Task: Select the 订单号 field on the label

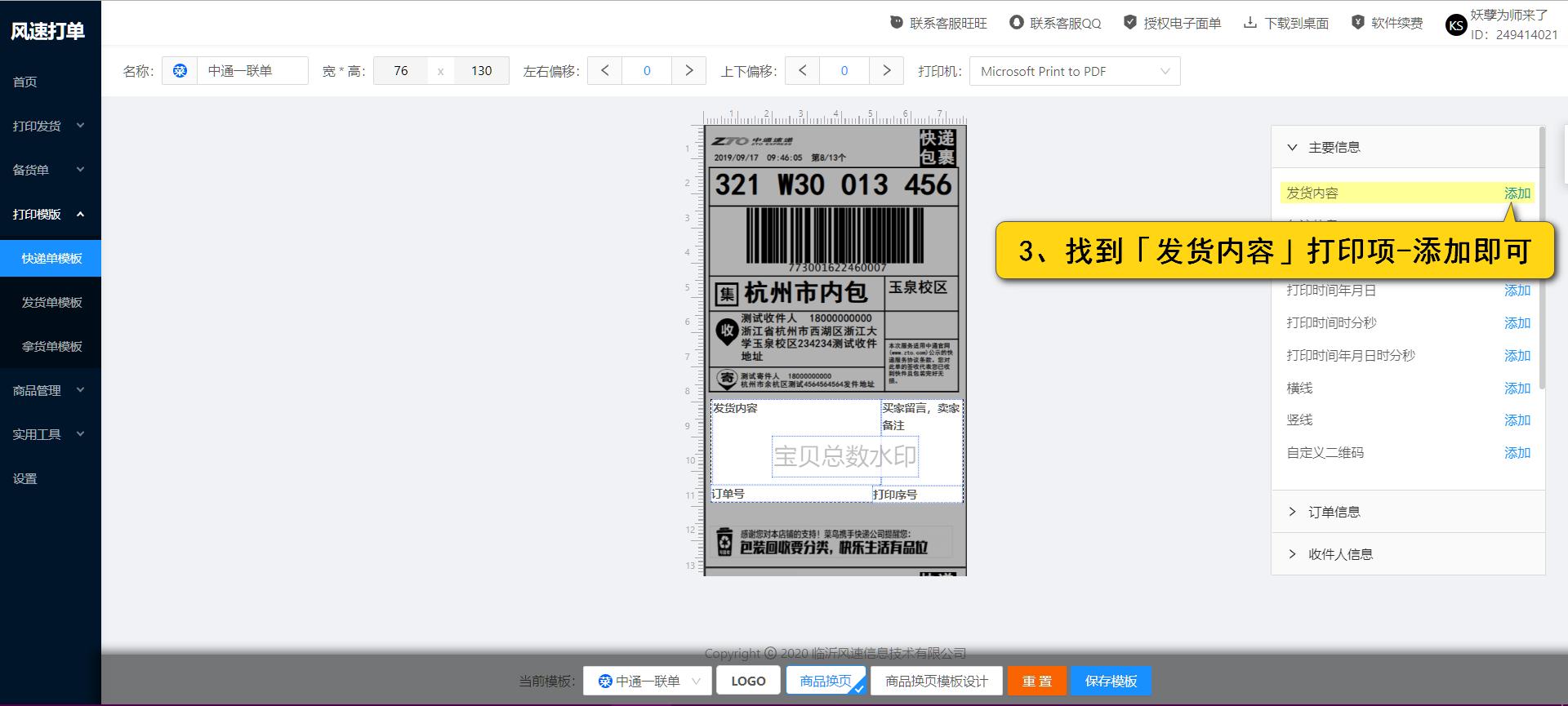Action: tap(791, 494)
